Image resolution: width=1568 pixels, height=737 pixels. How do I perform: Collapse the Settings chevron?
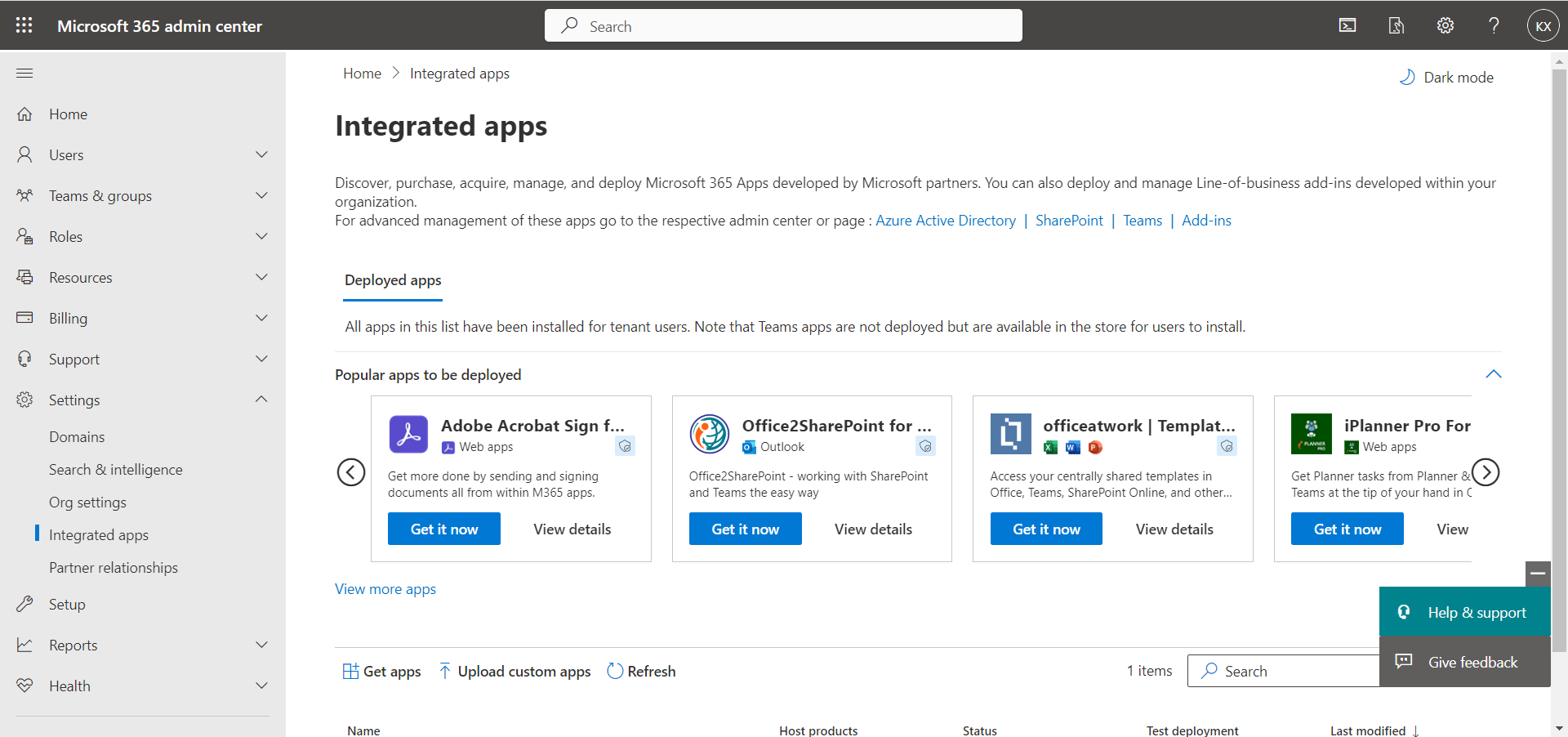(x=261, y=400)
